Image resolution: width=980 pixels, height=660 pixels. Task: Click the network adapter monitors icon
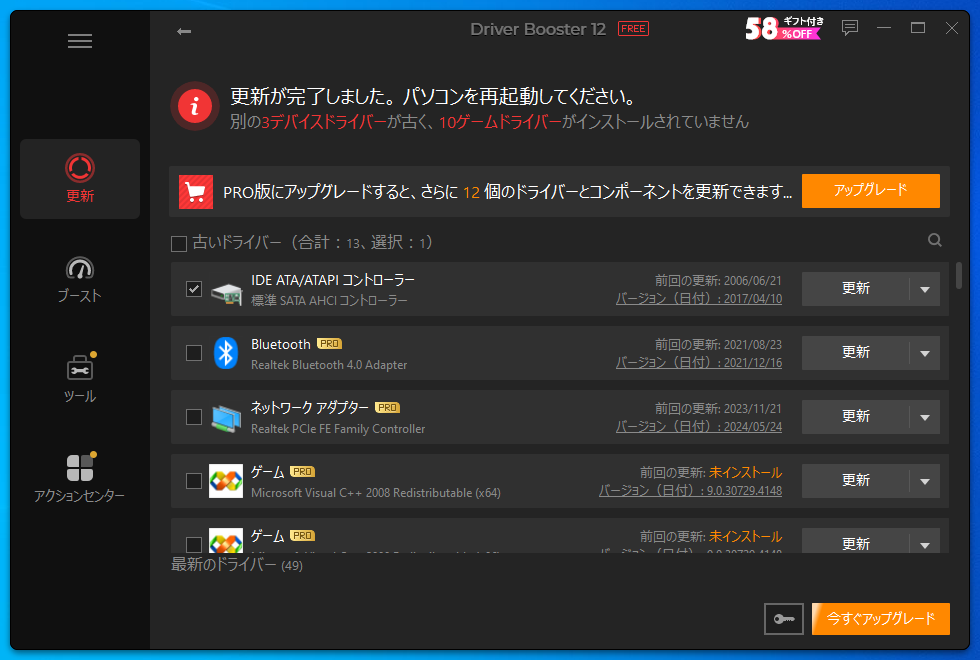tap(226, 418)
